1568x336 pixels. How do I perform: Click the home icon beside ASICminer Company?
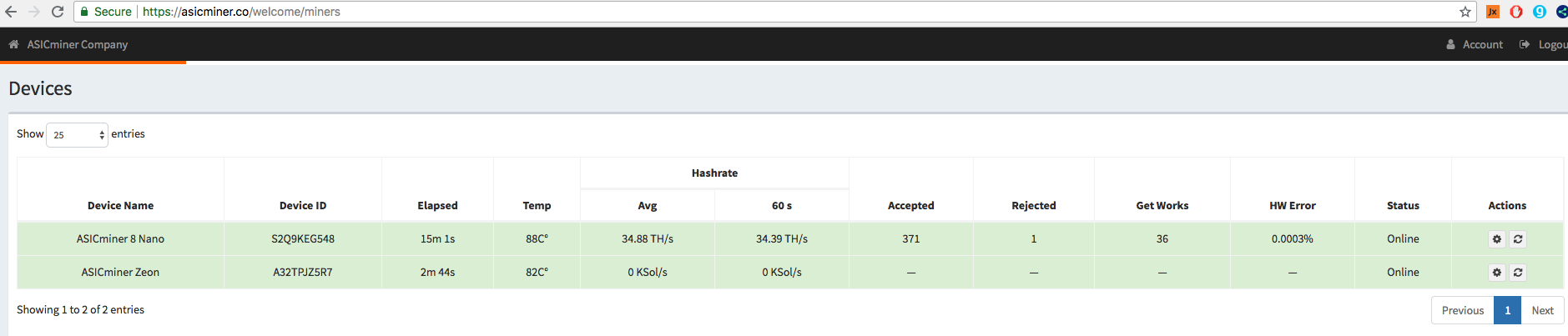[13, 44]
